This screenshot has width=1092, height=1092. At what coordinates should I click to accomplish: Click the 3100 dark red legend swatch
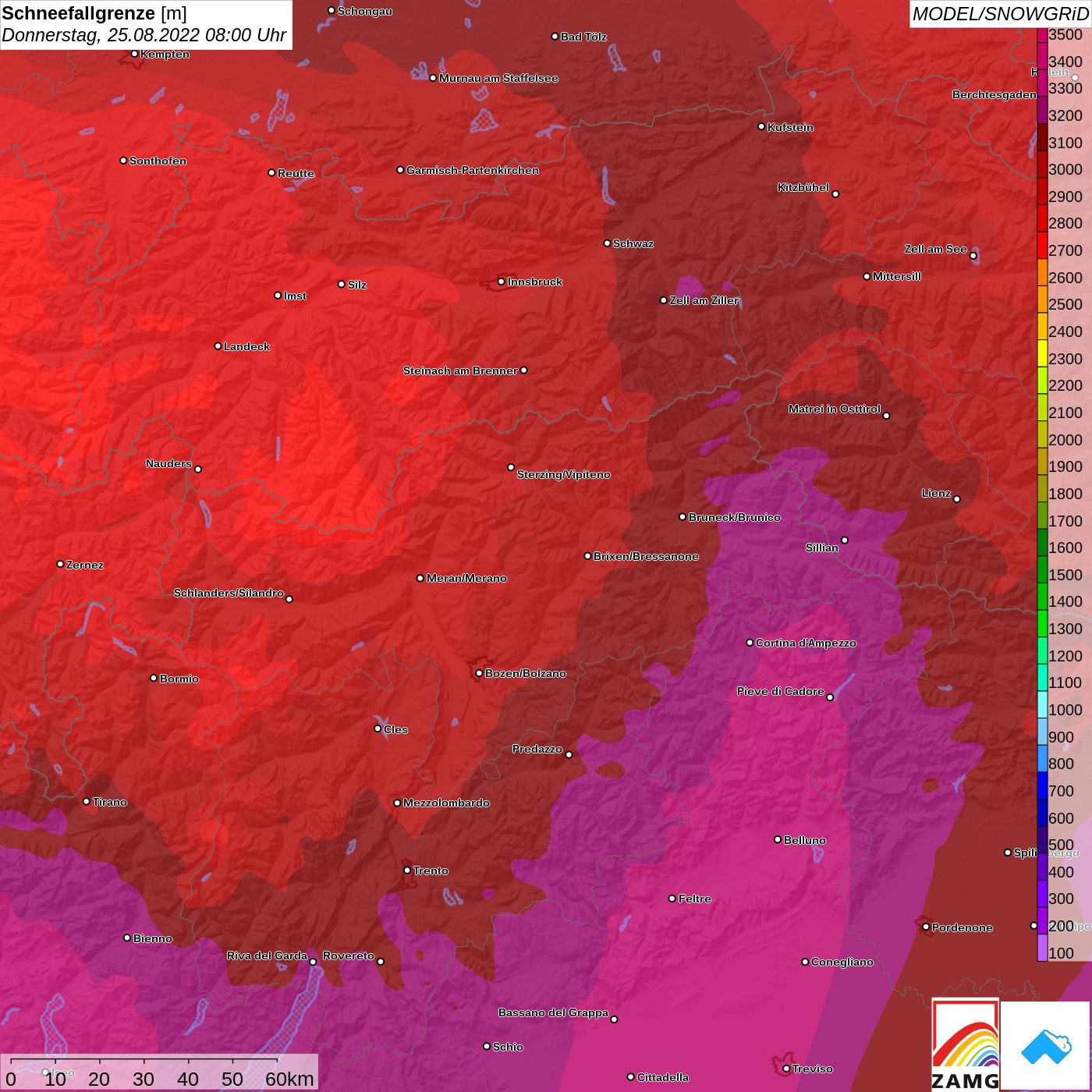1042,136
